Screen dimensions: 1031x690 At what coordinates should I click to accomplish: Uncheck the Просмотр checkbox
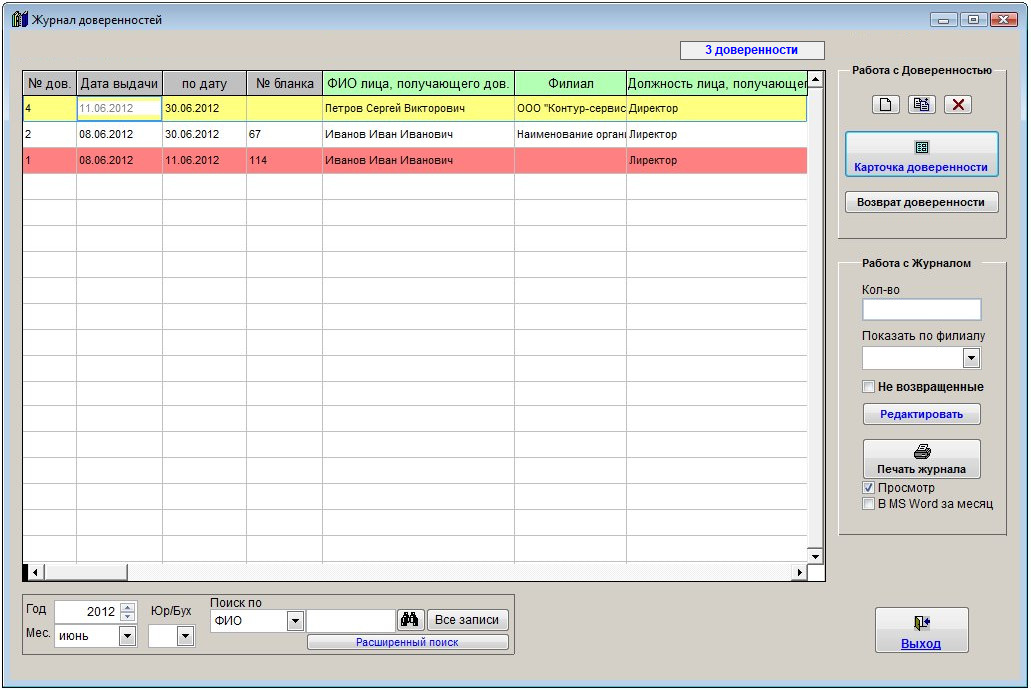click(x=868, y=487)
